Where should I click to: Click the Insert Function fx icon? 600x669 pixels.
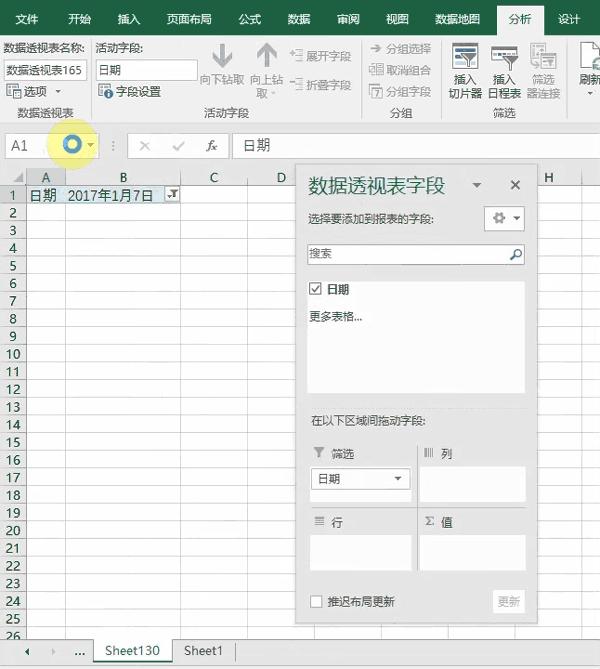pos(212,146)
